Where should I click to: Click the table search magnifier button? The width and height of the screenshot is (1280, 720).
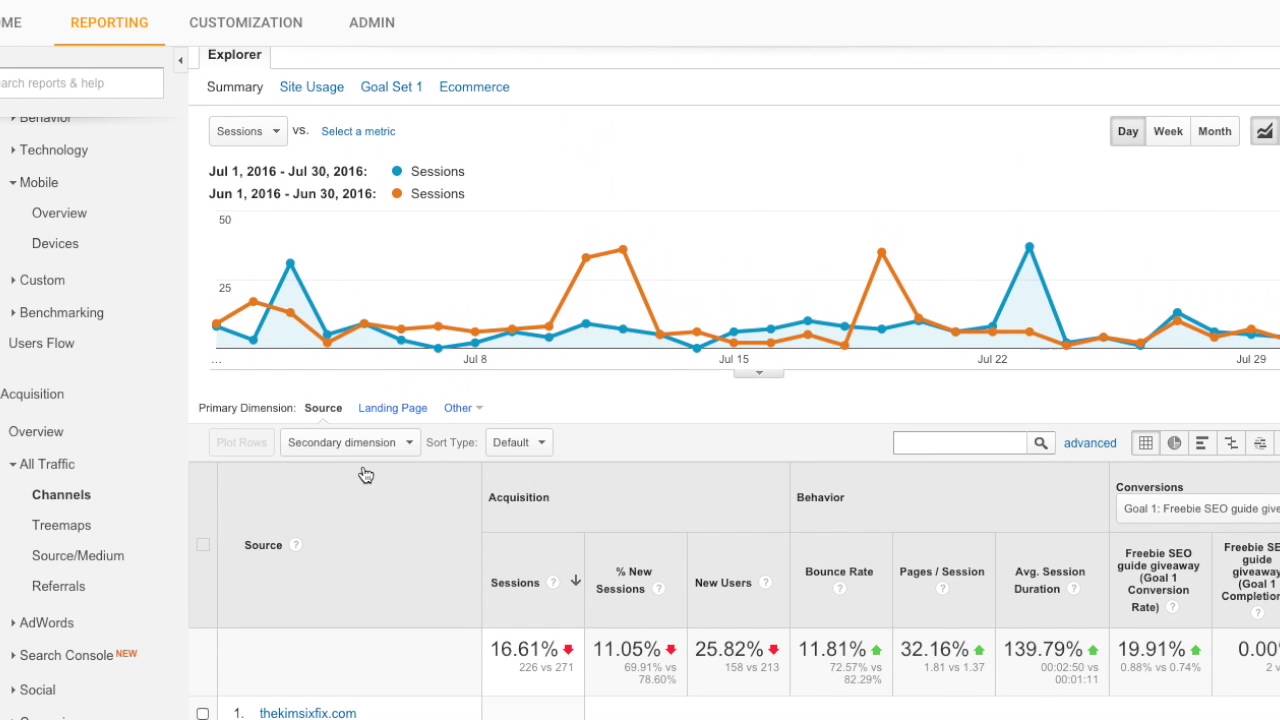coord(1041,443)
